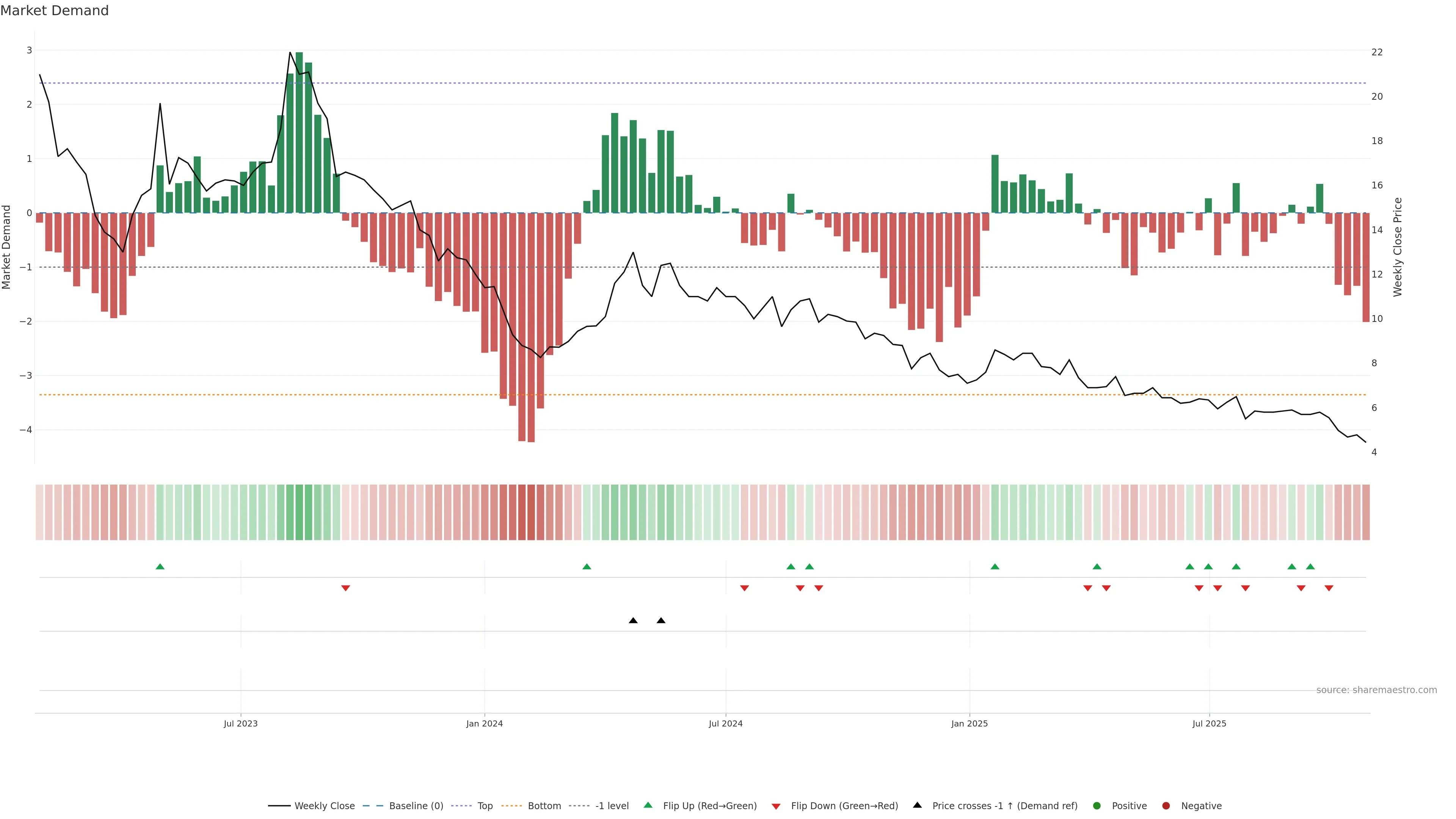The height and width of the screenshot is (819, 1456).
Task: Toggle the Top level legend entry
Action: [x=485, y=805]
